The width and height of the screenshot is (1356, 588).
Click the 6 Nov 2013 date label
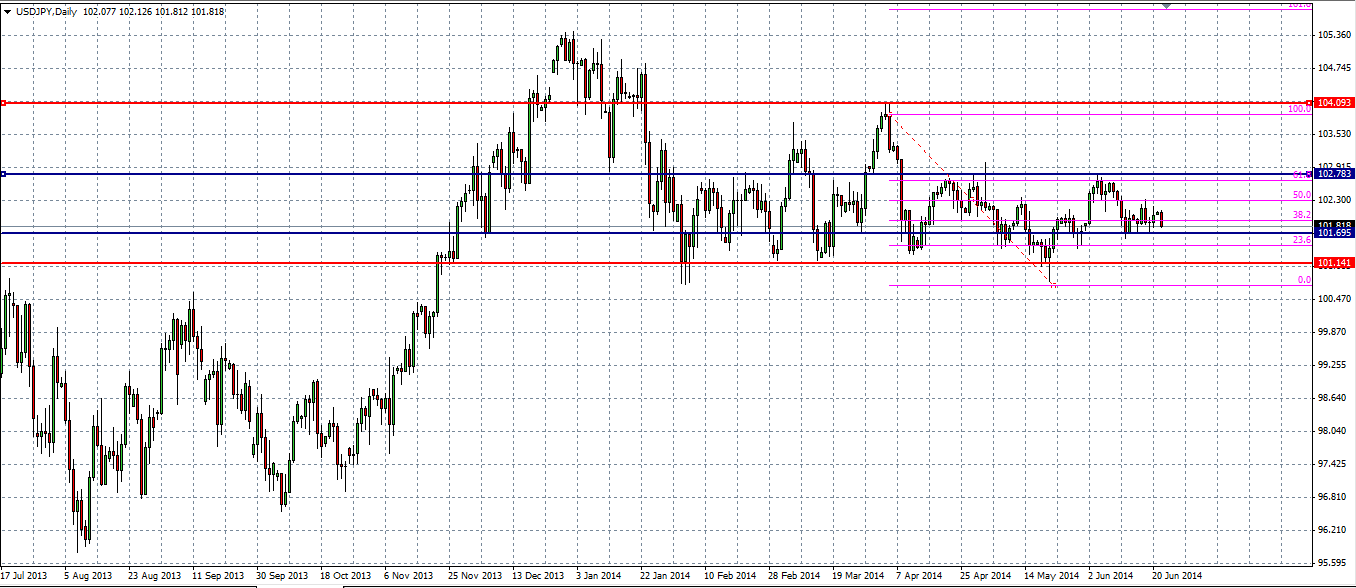point(409,577)
